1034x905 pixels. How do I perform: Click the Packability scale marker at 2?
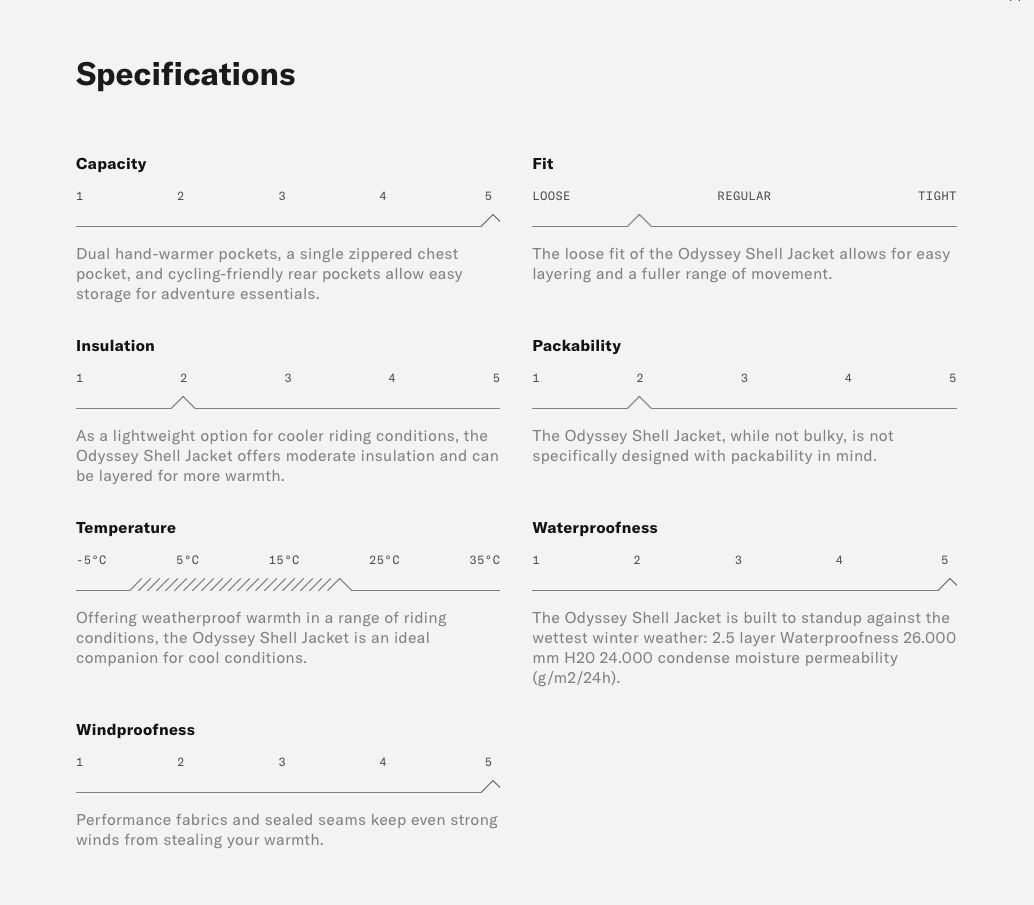pos(639,402)
